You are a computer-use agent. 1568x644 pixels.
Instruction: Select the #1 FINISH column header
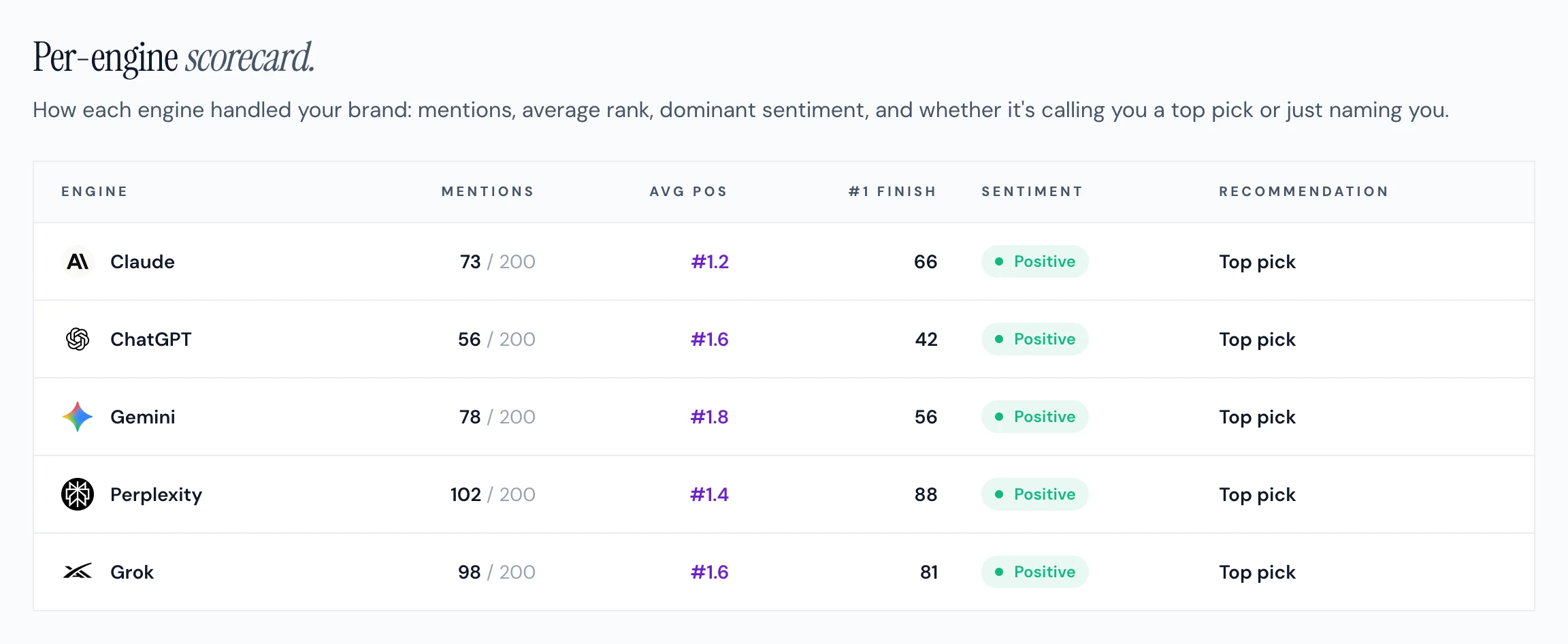pyautogui.click(x=892, y=191)
